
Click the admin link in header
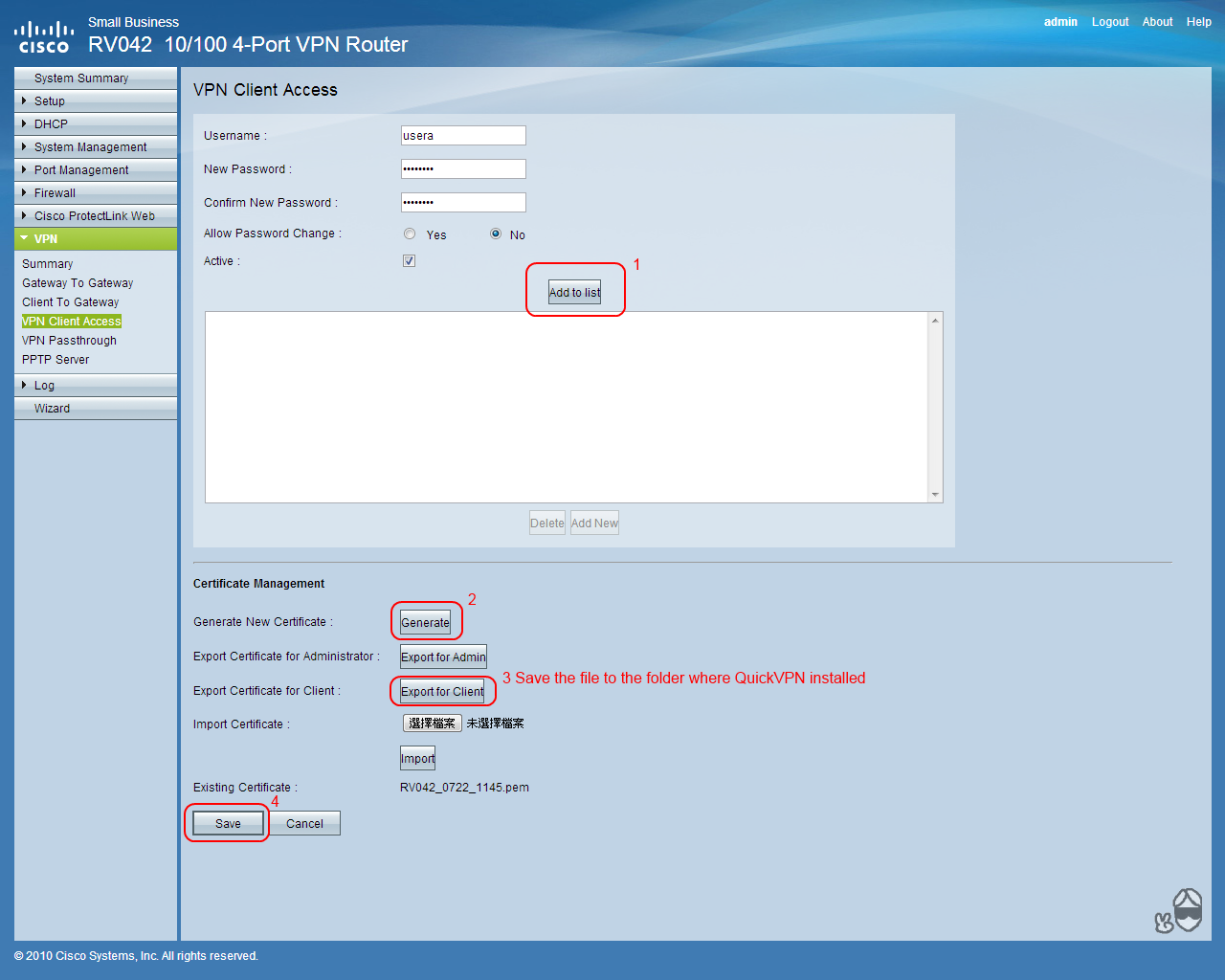1060,22
